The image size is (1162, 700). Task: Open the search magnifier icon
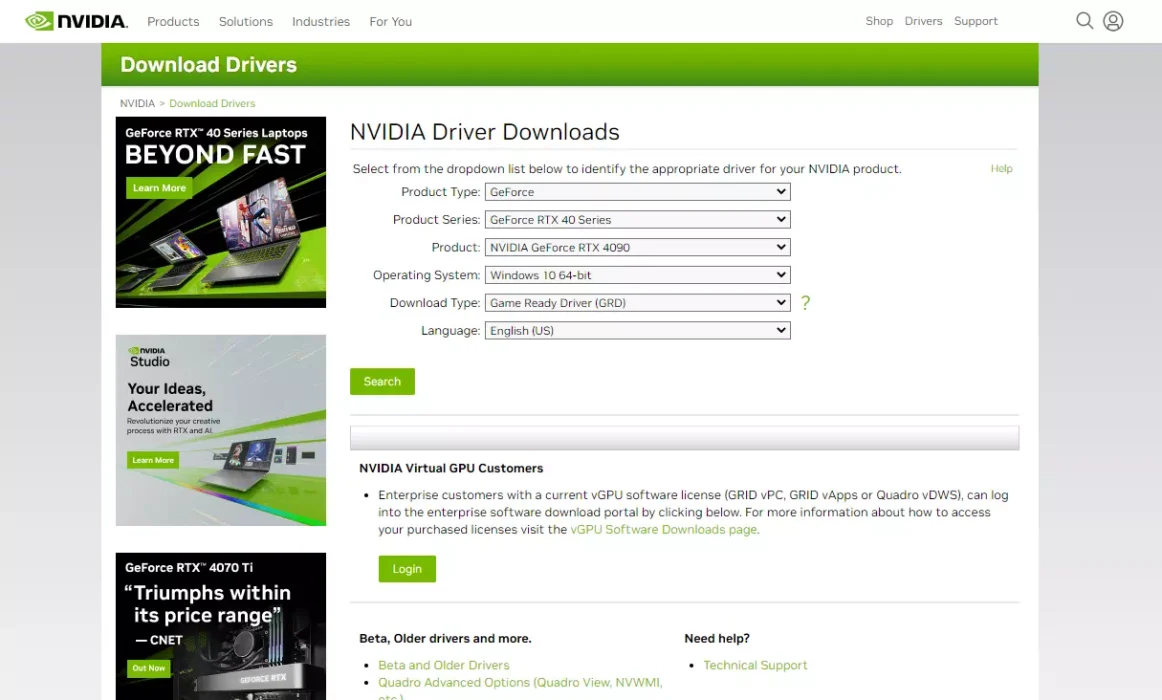(x=1084, y=21)
